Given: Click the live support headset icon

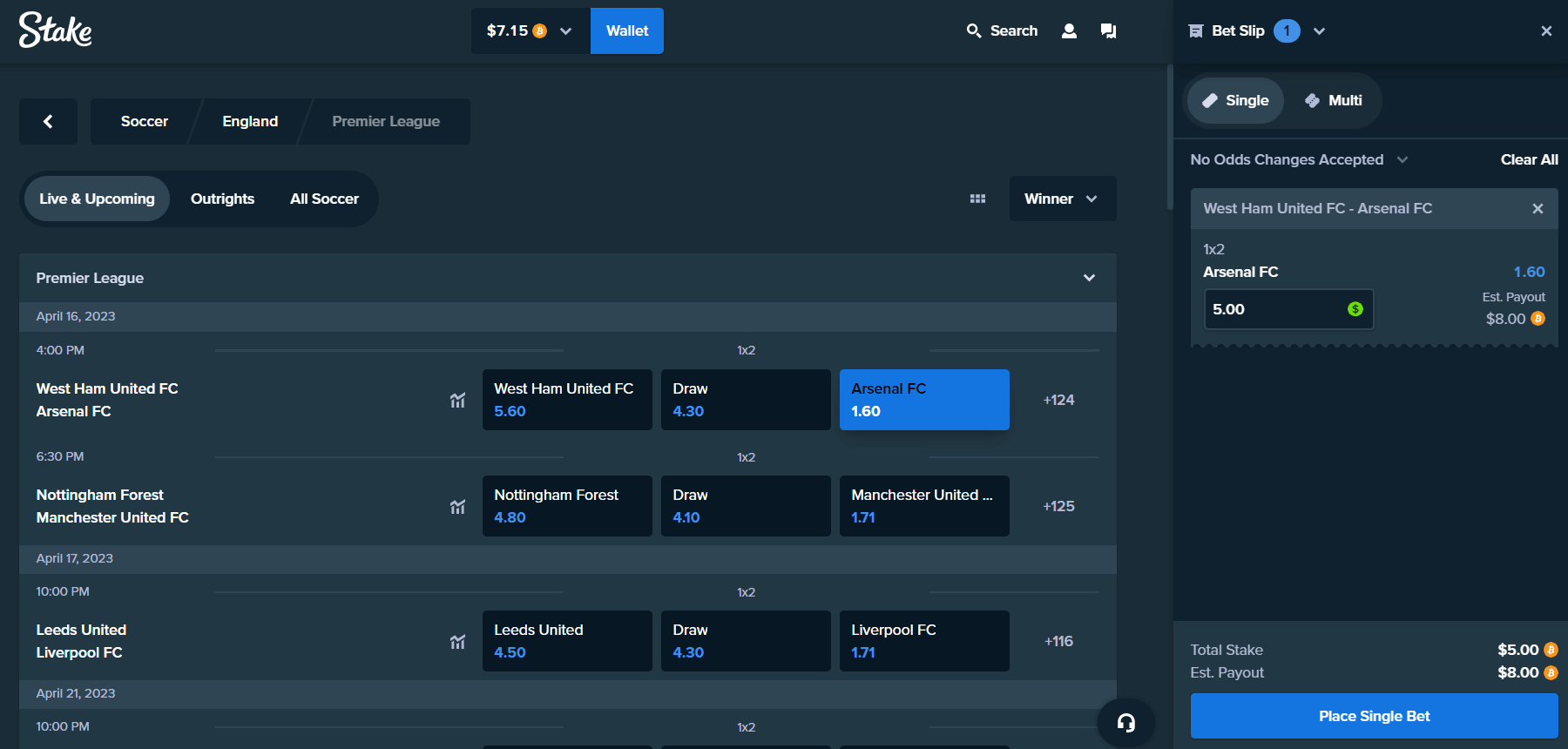Looking at the screenshot, I should tap(1125, 722).
